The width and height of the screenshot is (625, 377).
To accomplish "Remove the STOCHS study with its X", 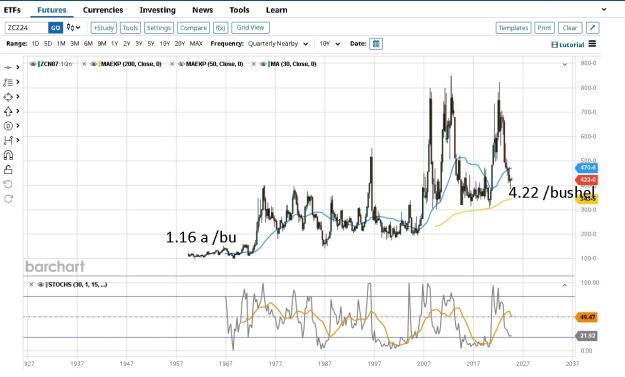I will [x=31, y=285].
